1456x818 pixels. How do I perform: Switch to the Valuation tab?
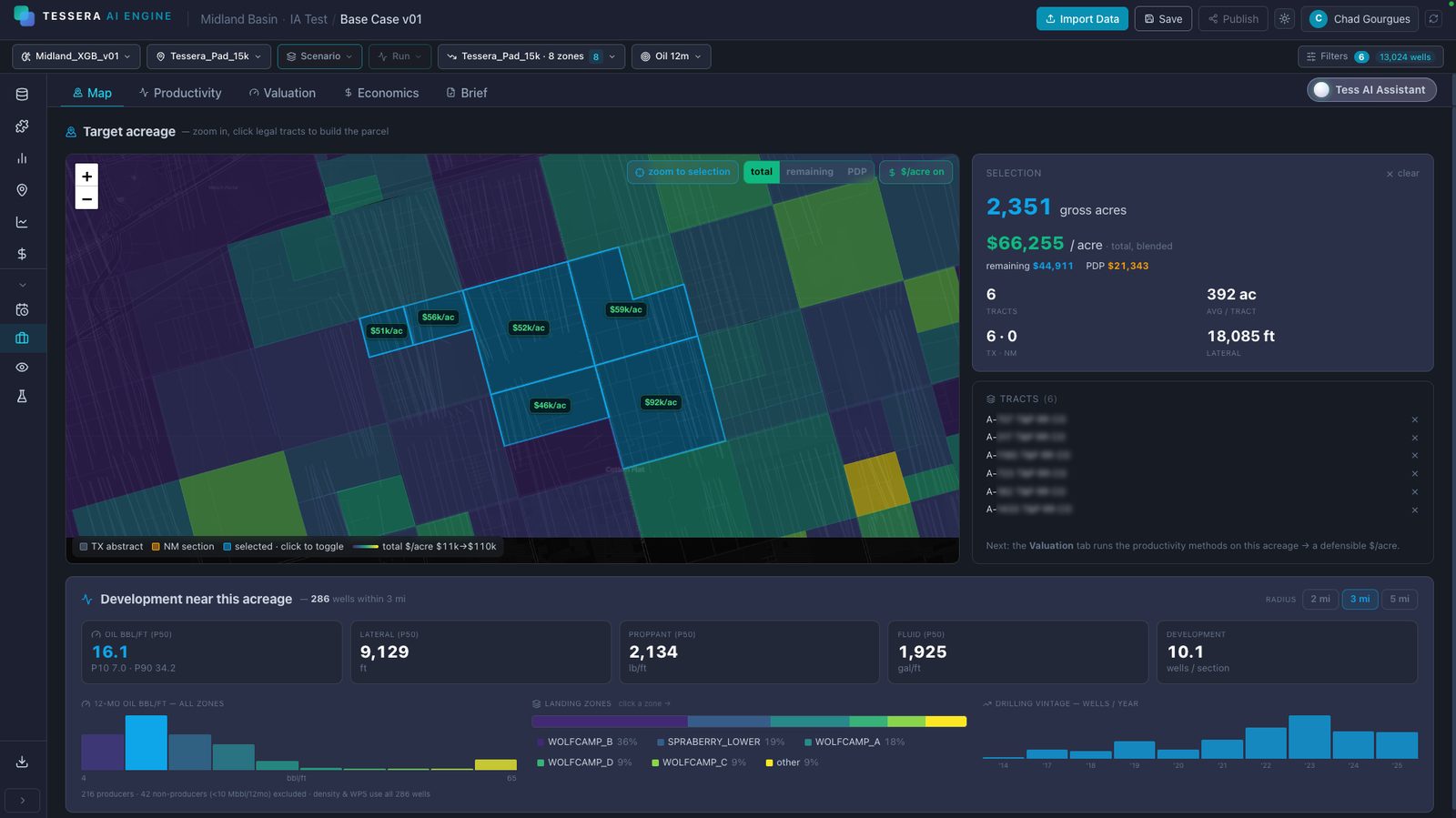click(x=282, y=93)
